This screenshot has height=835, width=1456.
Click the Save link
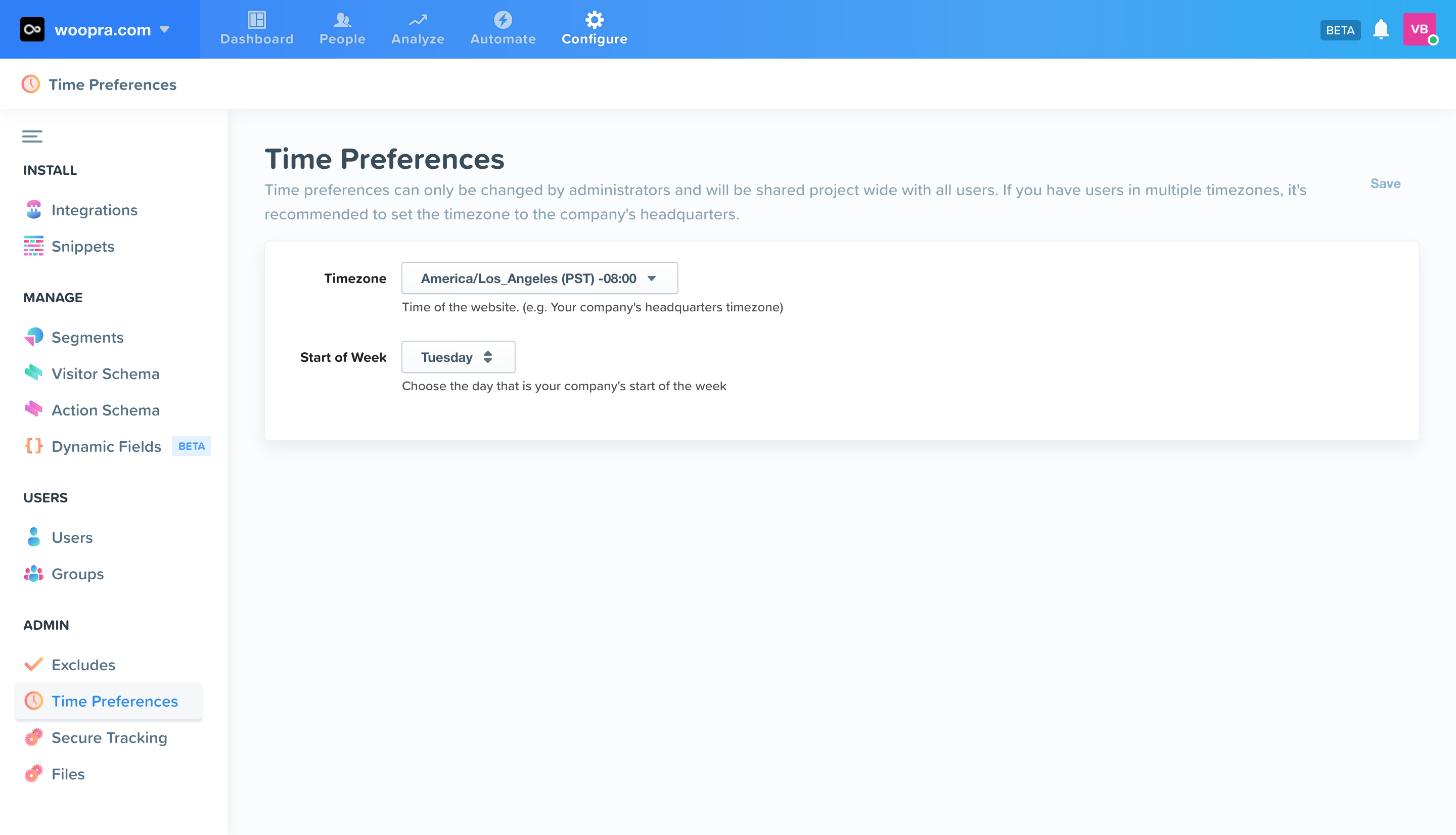click(x=1385, y=183)
